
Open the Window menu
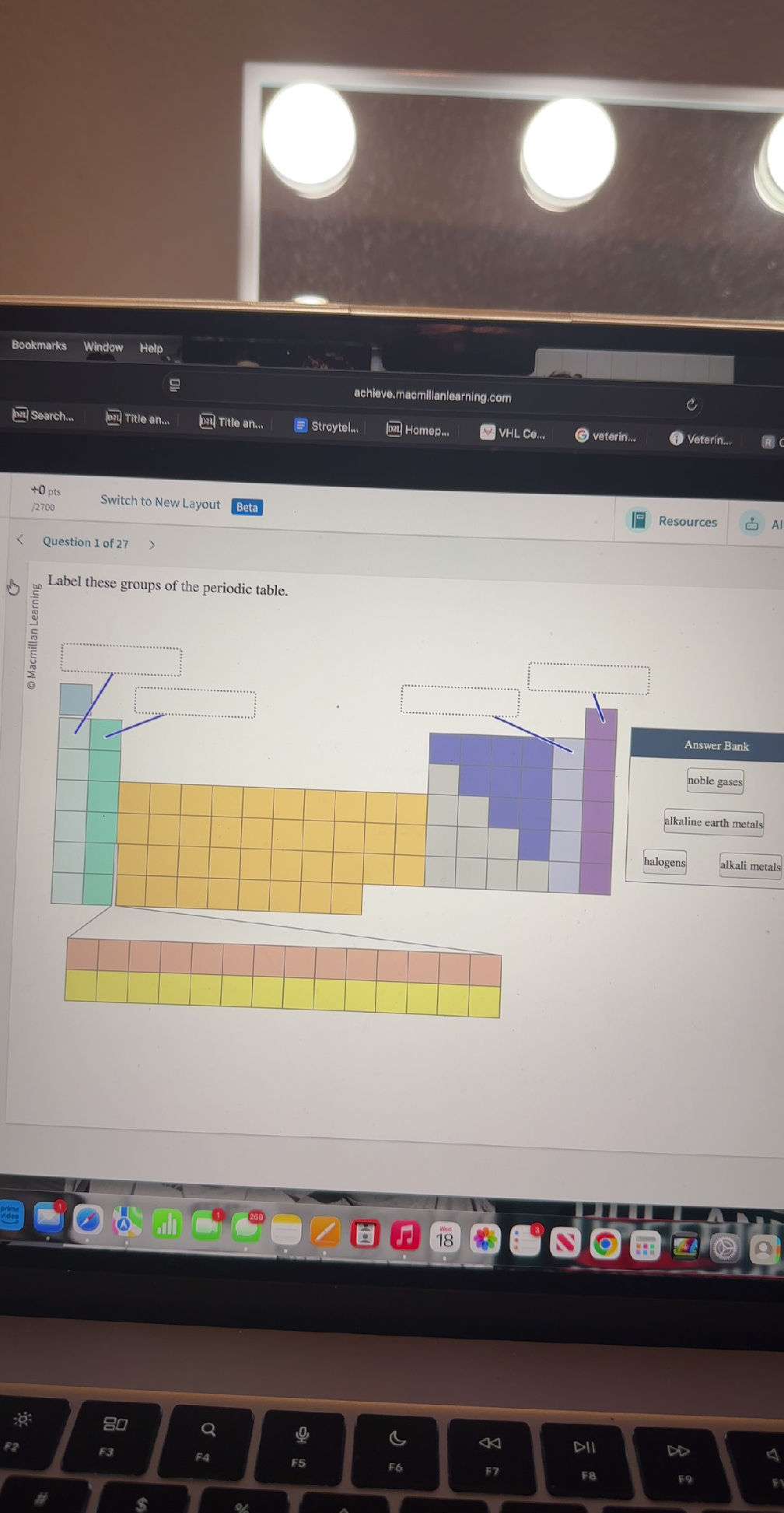(103, 347)
